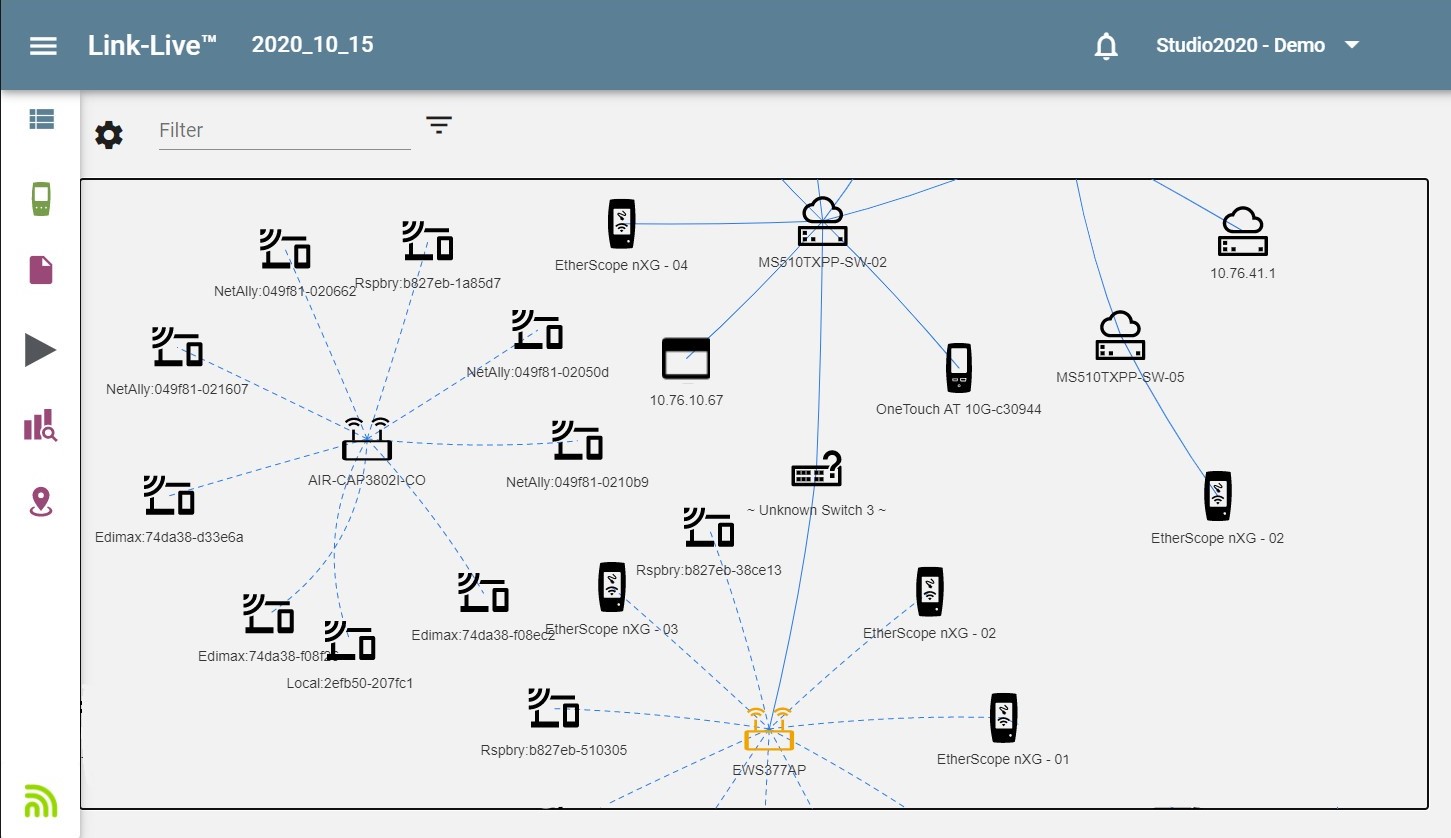
Task: Click the green Wi-Fi signal status icon
Action: 41,799
